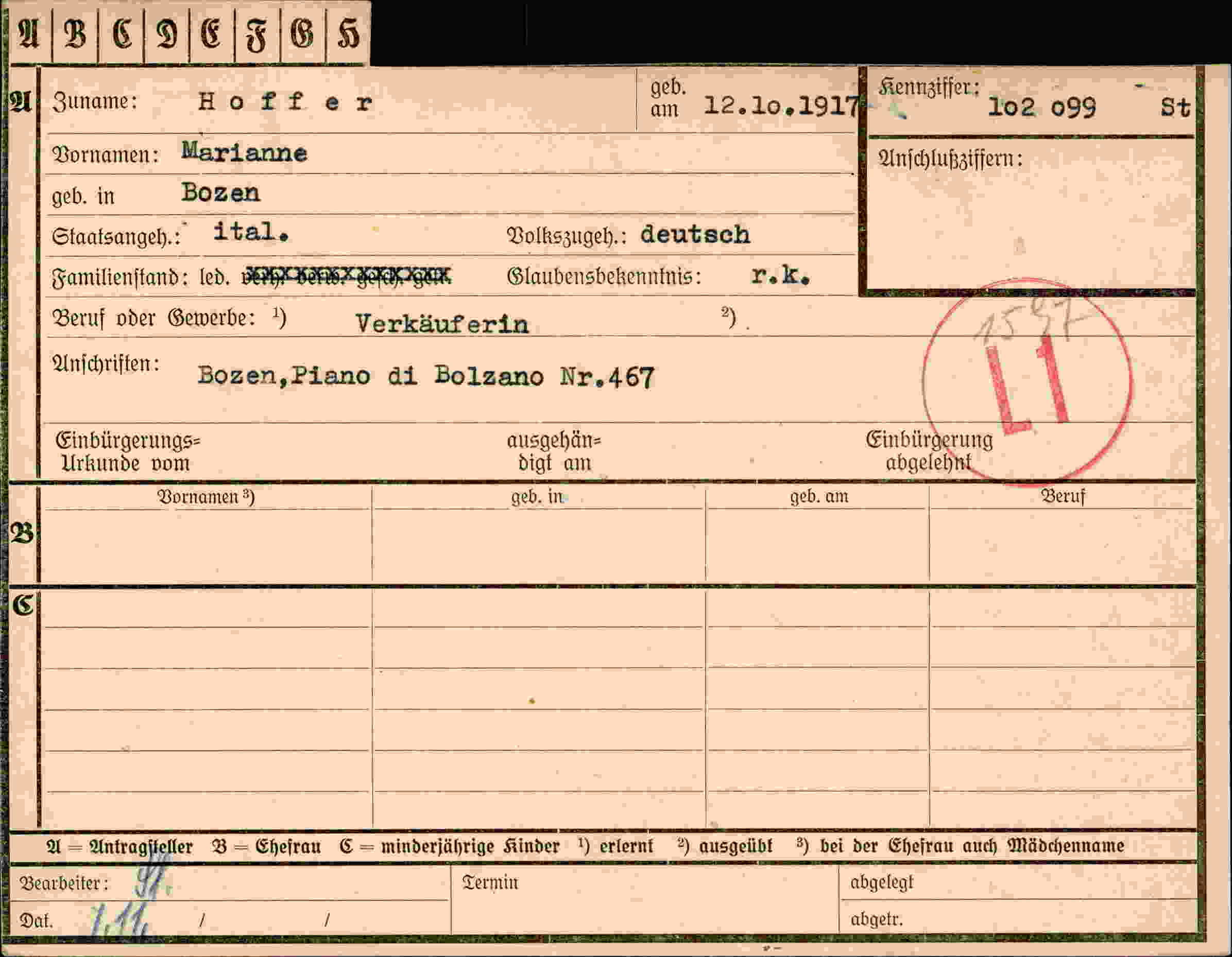1232x957 pixels.
Task: Click the section letter 'B' marker at left
Action: click(22, 533)
